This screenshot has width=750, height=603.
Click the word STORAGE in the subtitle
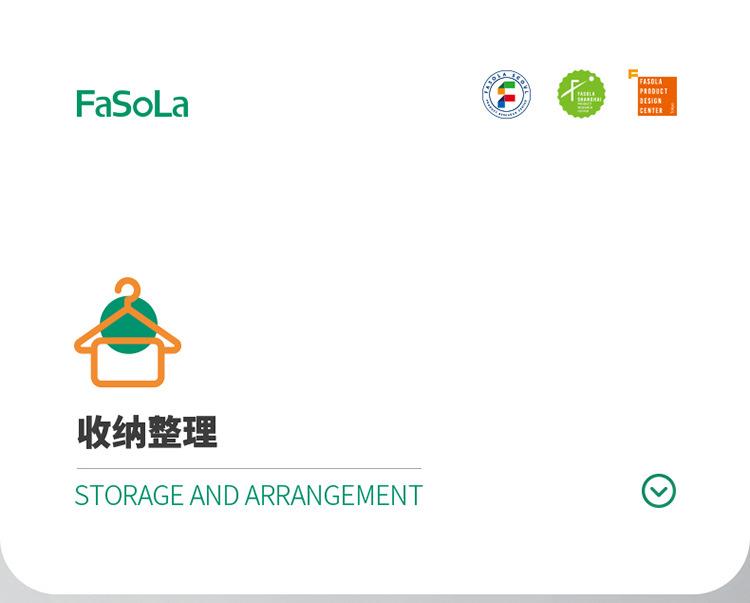point(129,495)
